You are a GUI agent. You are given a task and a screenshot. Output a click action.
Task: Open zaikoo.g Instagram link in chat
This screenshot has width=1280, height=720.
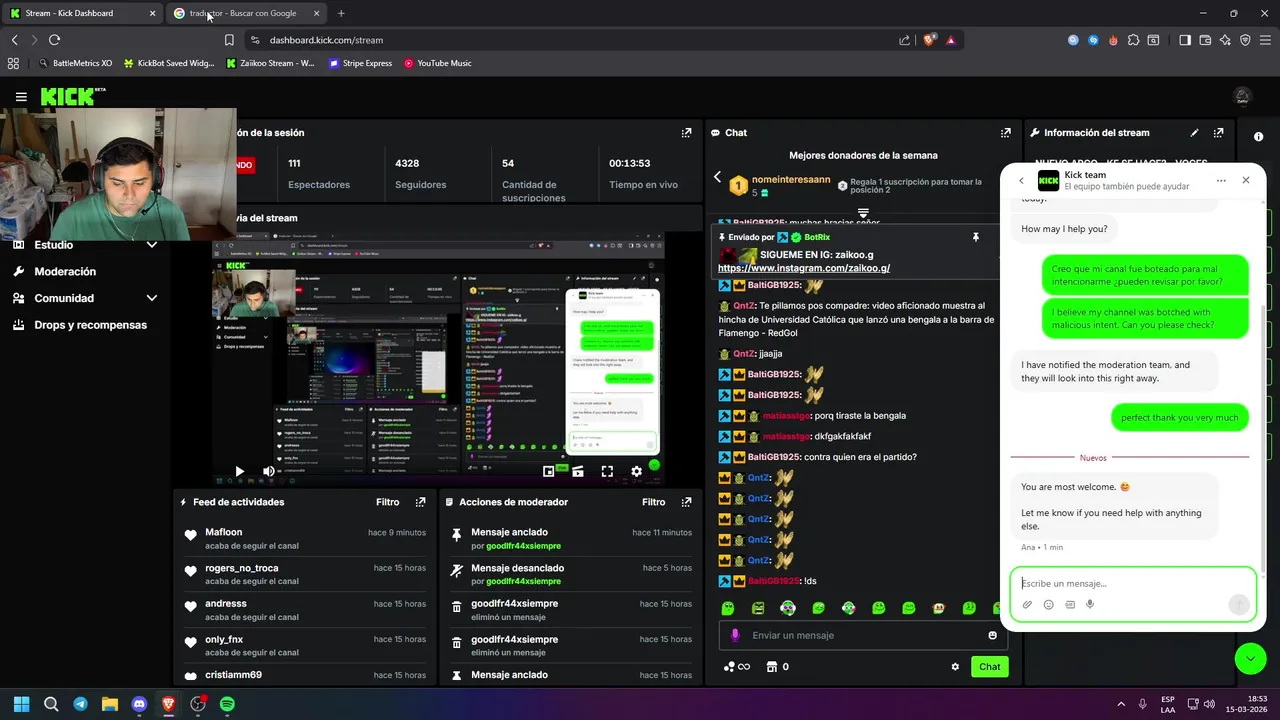(x=804, y=268)
